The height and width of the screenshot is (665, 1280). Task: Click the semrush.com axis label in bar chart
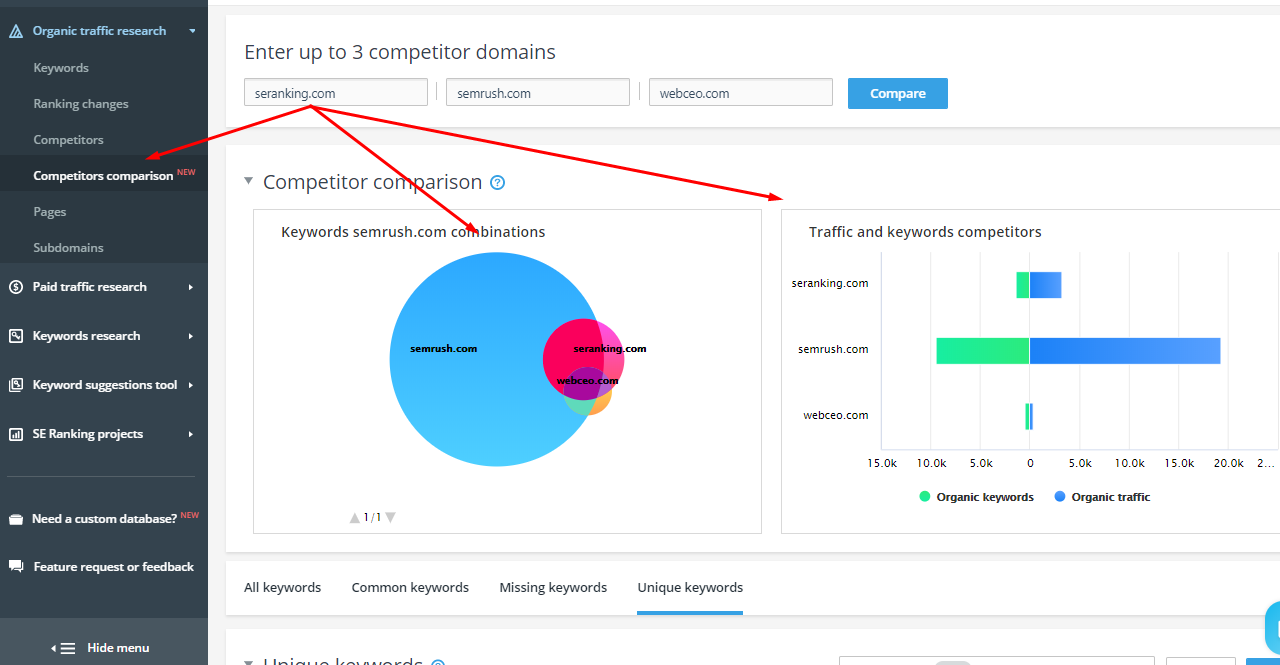833,350
